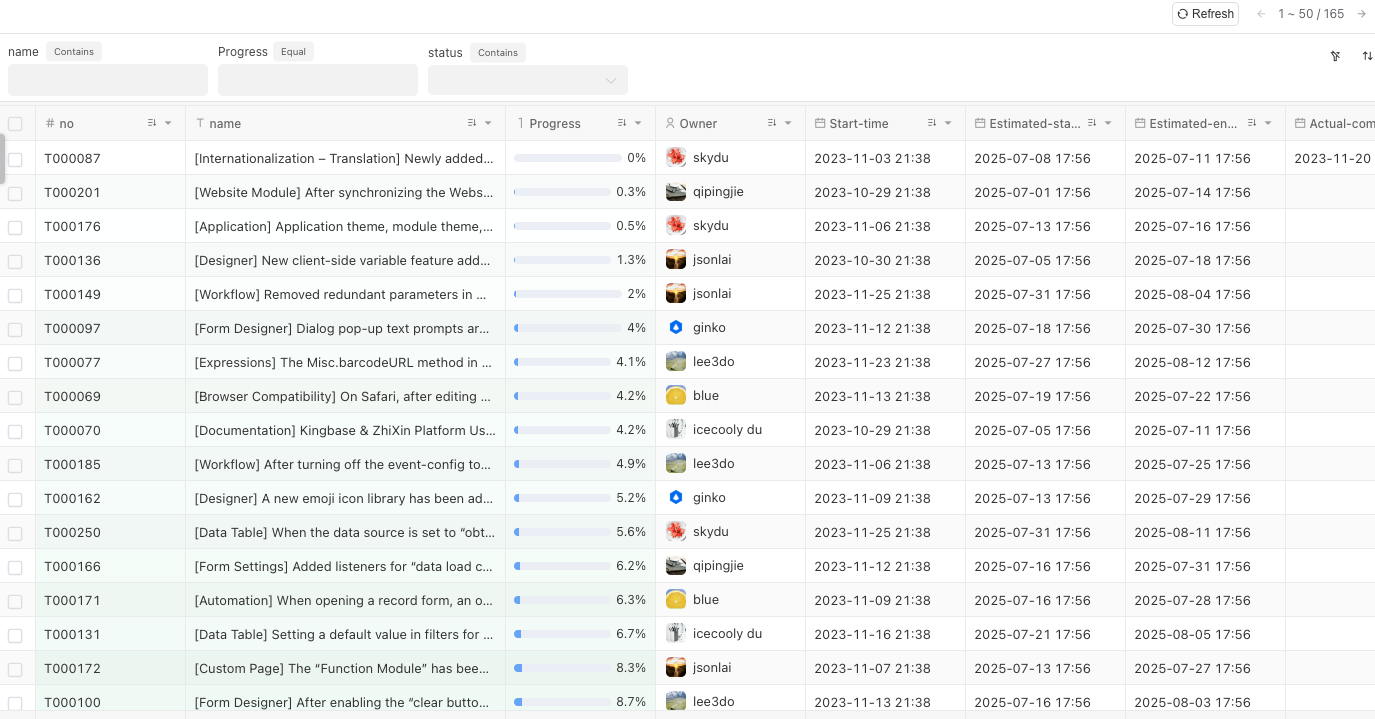The image size is (1375, 719).
Task: Change the name filter's Contains operator
Action: pyautogui.click(x=74, y=52)
